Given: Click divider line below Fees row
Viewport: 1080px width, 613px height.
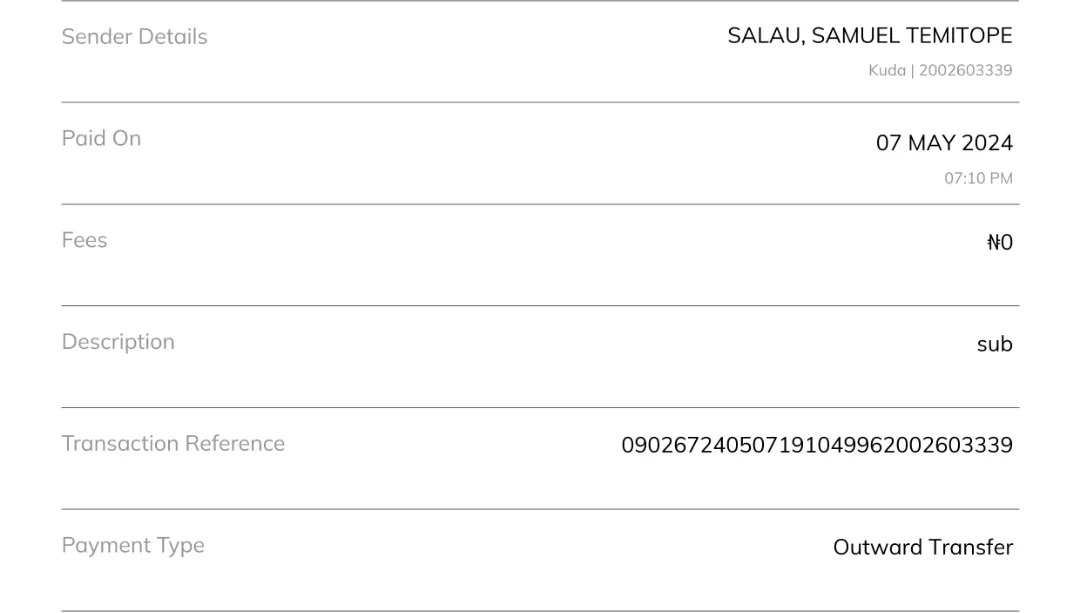Looking at the screenshot, I should pyautogui.click(x=540, y=305).
